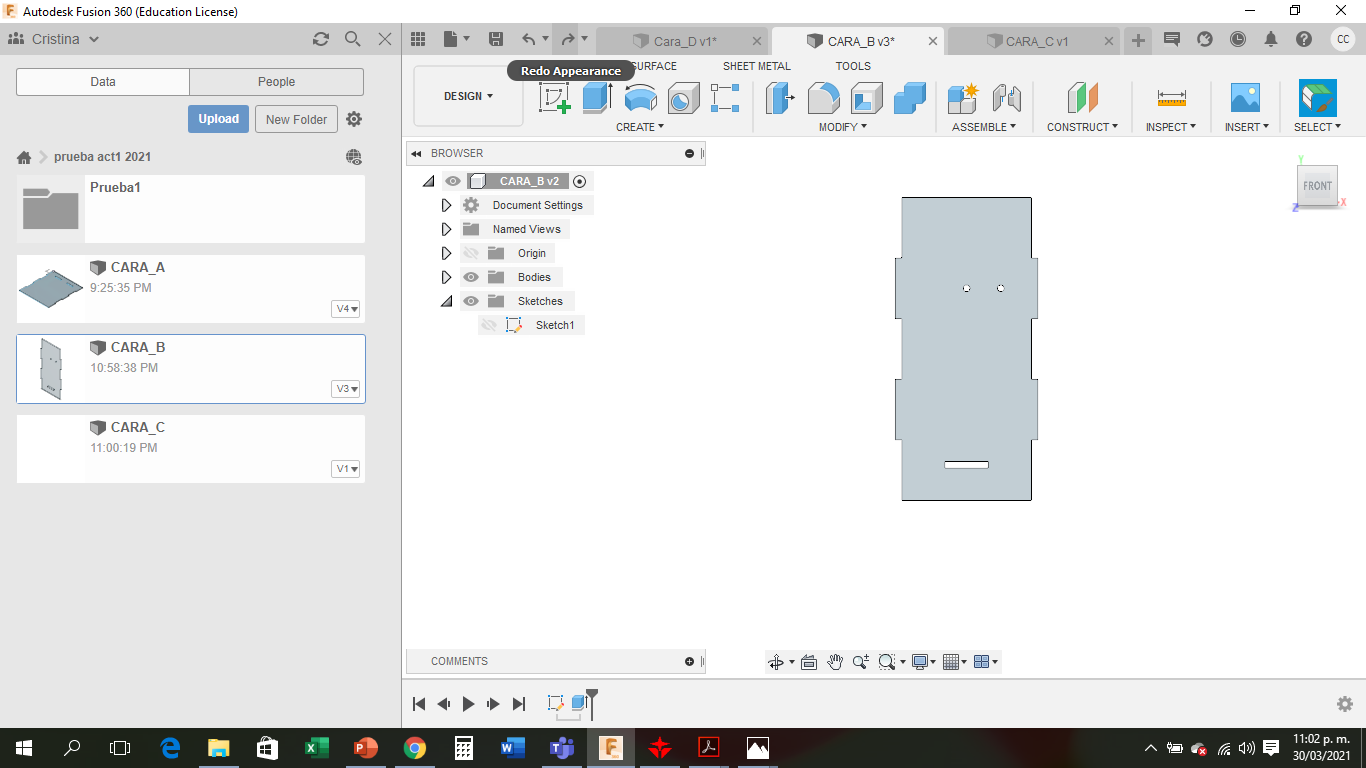The image size is (1366, 768).
Task: Open the INSPECT dropdown menu
Action: coord(1171,127)
